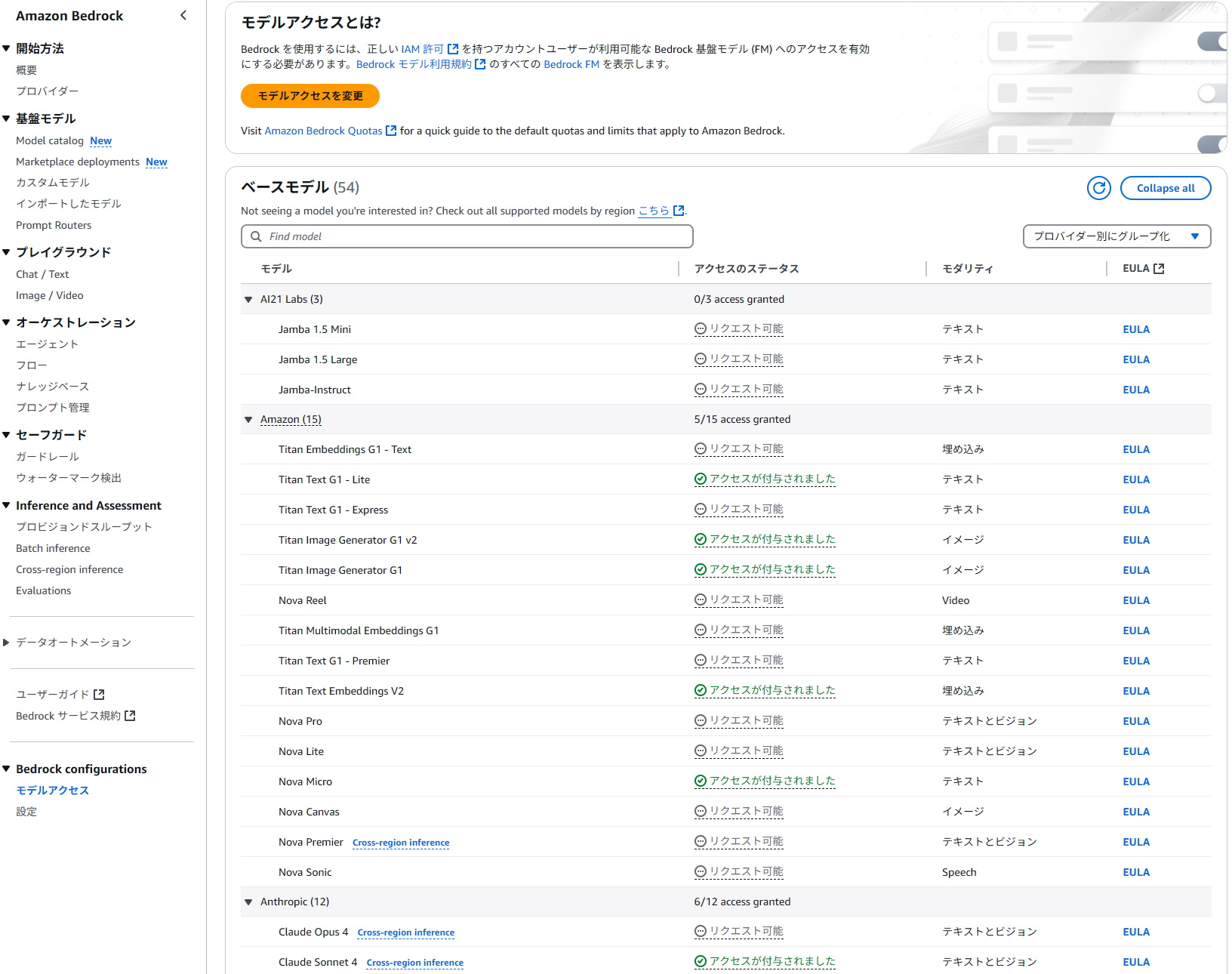Click the external link icon next to IAM 許可

point(453,49)
